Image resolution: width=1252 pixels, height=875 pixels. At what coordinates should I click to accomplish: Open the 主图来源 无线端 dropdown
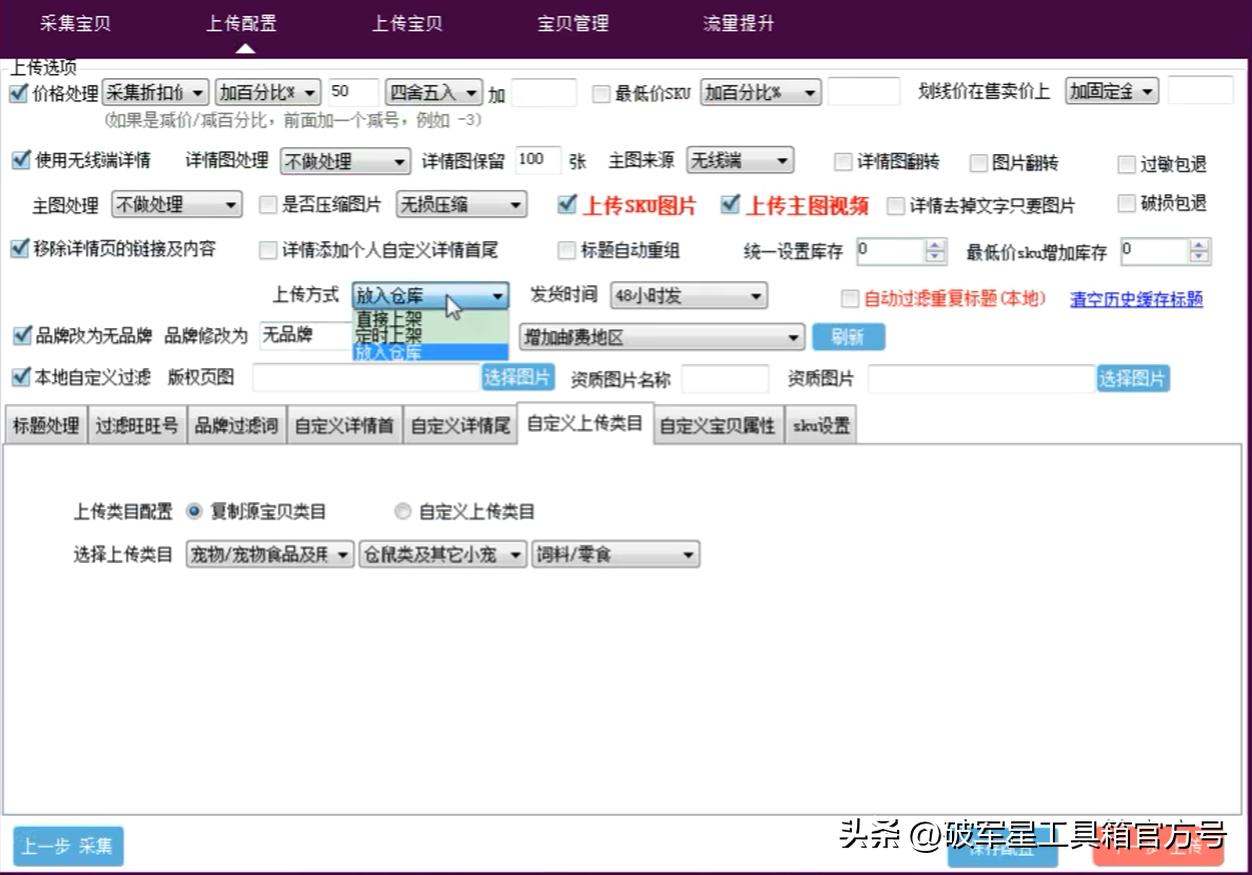[x=739, y=160]
